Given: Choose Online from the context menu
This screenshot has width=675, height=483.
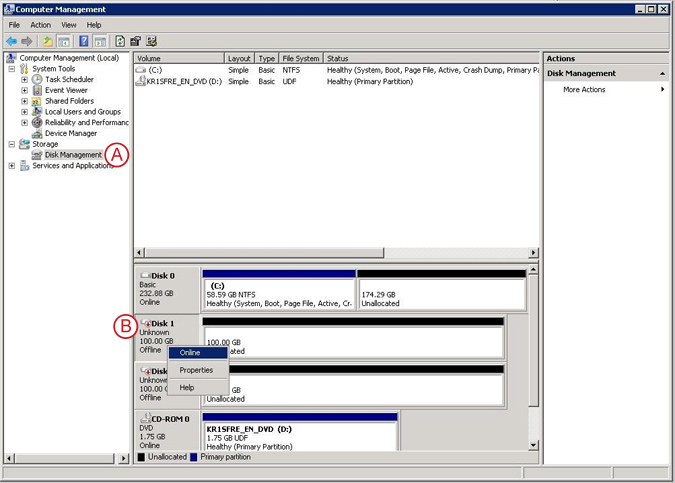Looking at the screenshot, I should point(190,353).
